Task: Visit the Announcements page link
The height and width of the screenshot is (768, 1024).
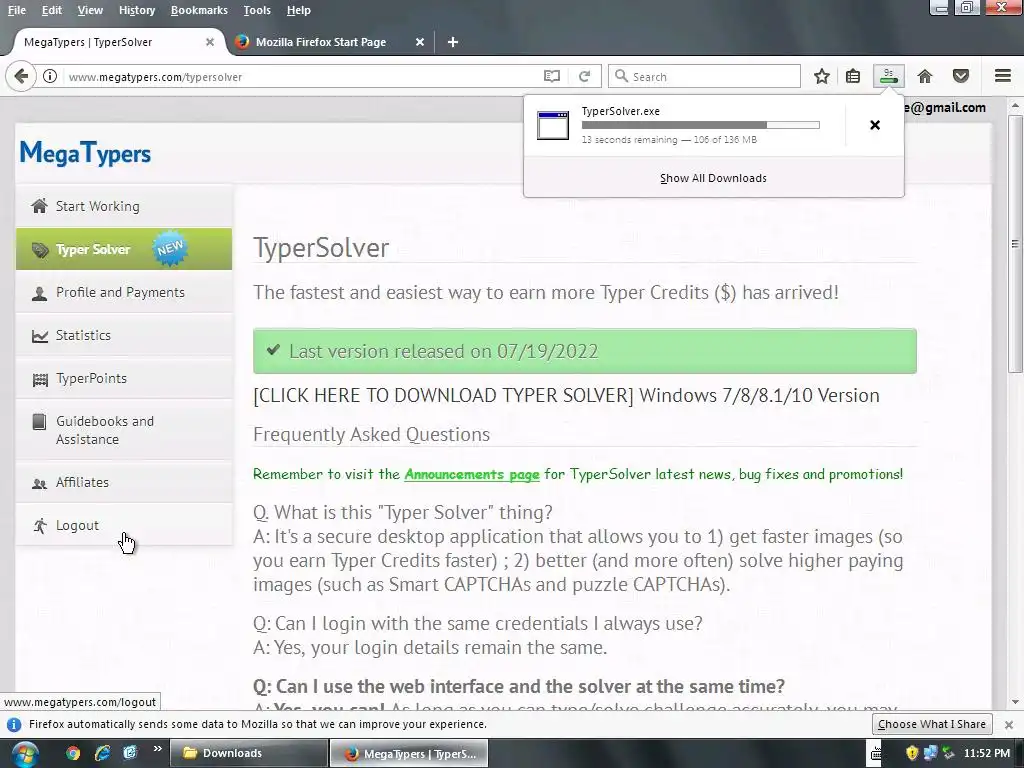Action: coord(472,474)
